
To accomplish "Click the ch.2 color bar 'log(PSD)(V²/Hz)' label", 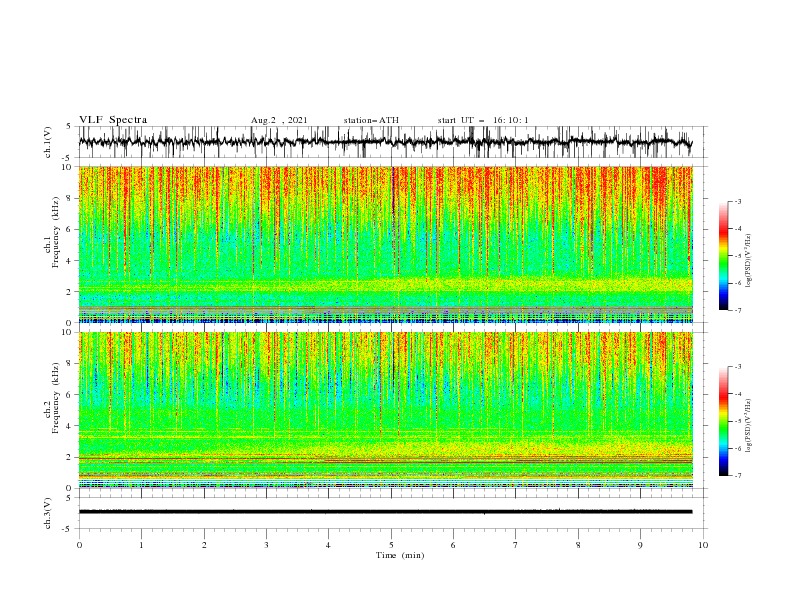I will point(749,425).
